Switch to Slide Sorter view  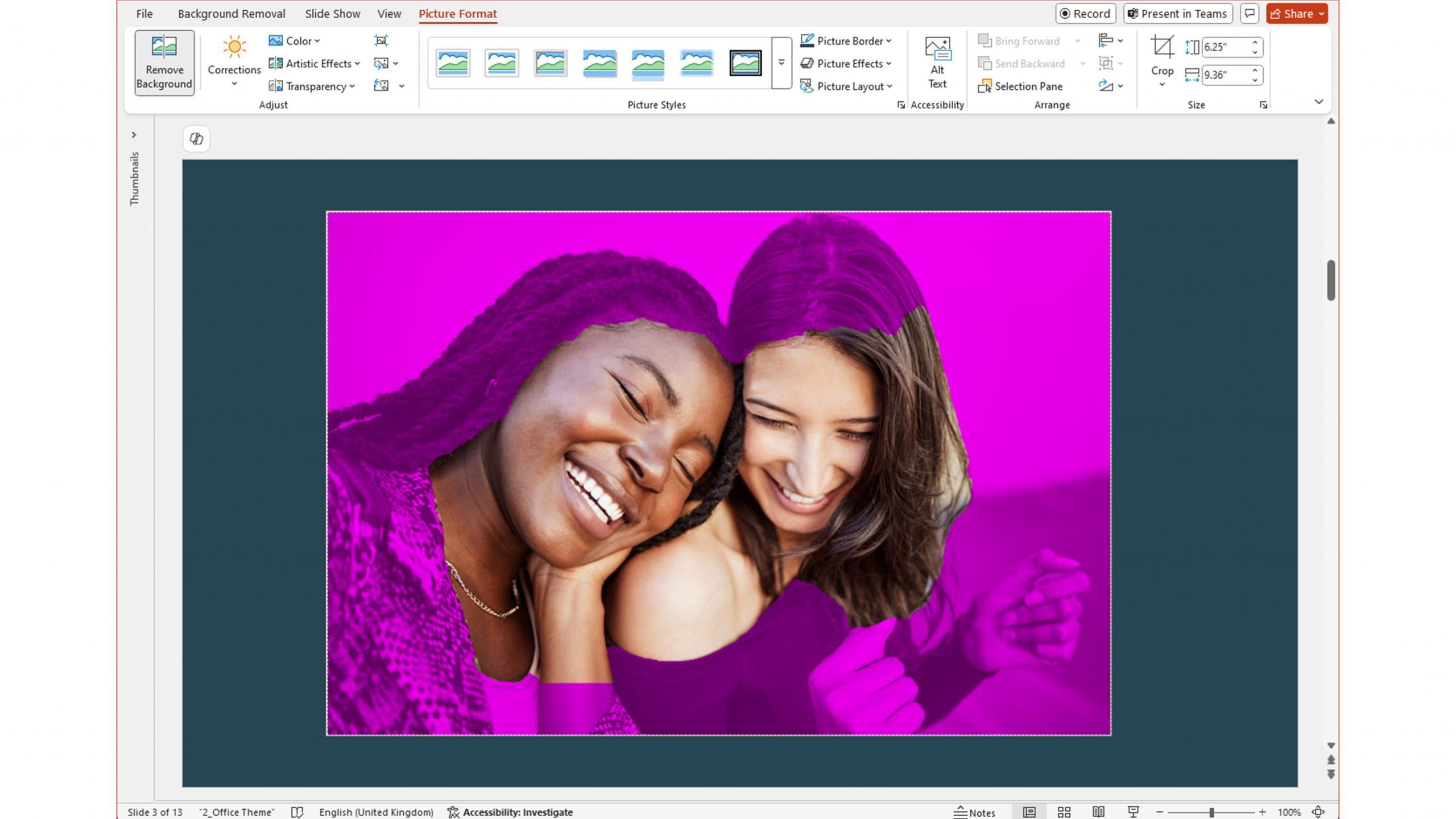pyautogui.click(x=1064, y=812)
